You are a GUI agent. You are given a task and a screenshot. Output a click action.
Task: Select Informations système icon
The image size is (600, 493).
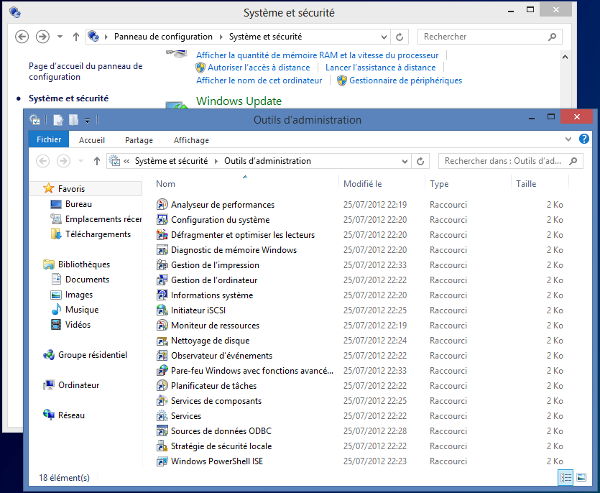(162, 295)
